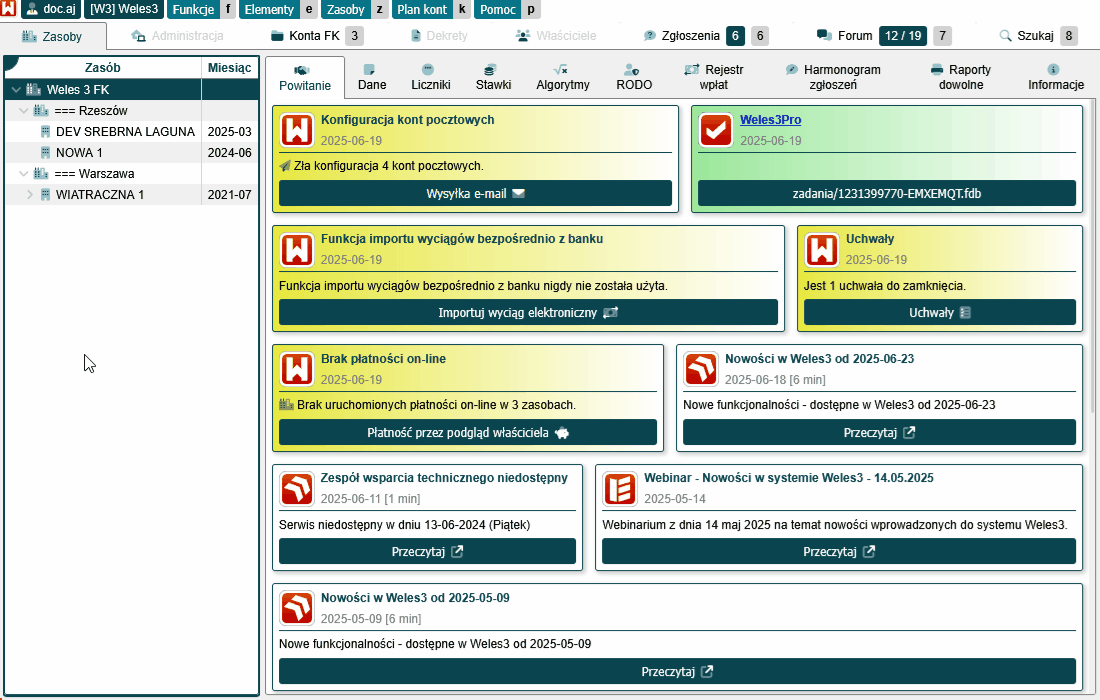Open the Funkcje menu
The image size is (1100, 700).
click(193, 9)
